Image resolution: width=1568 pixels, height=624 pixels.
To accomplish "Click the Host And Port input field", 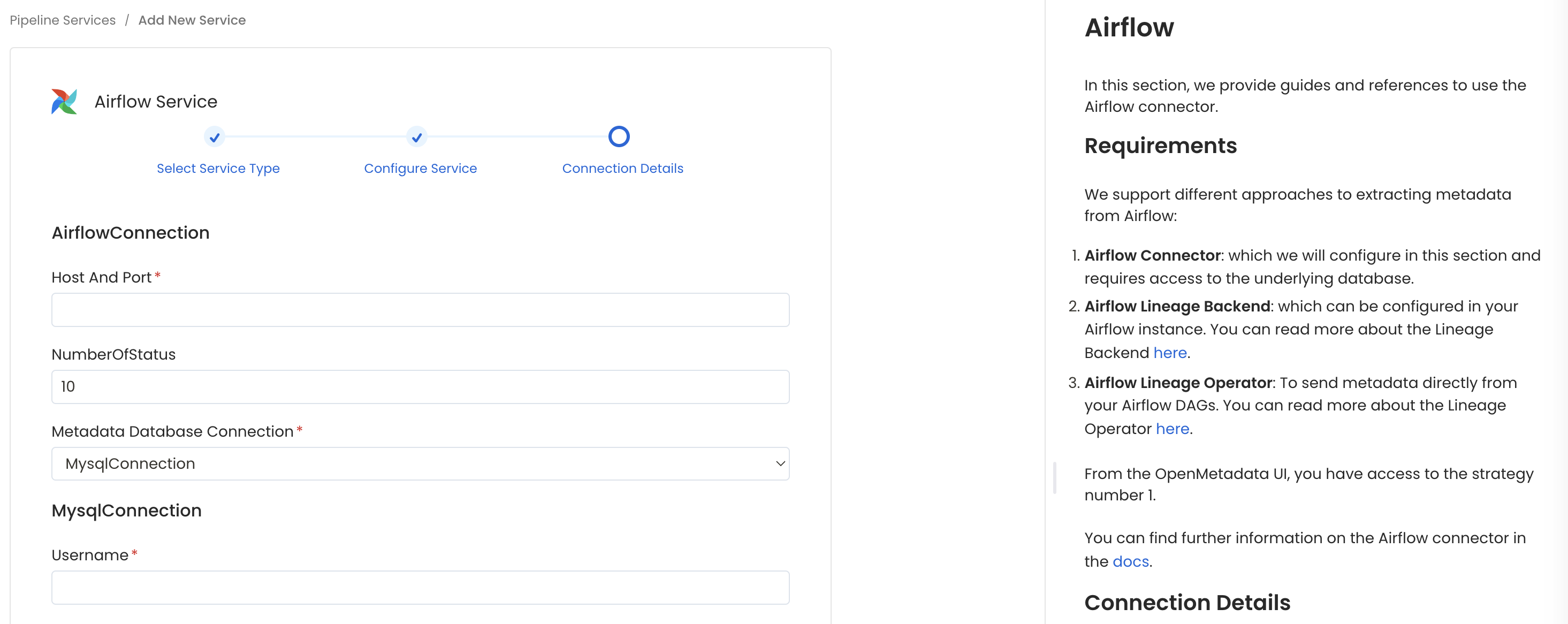I will [x=421, y=309].
